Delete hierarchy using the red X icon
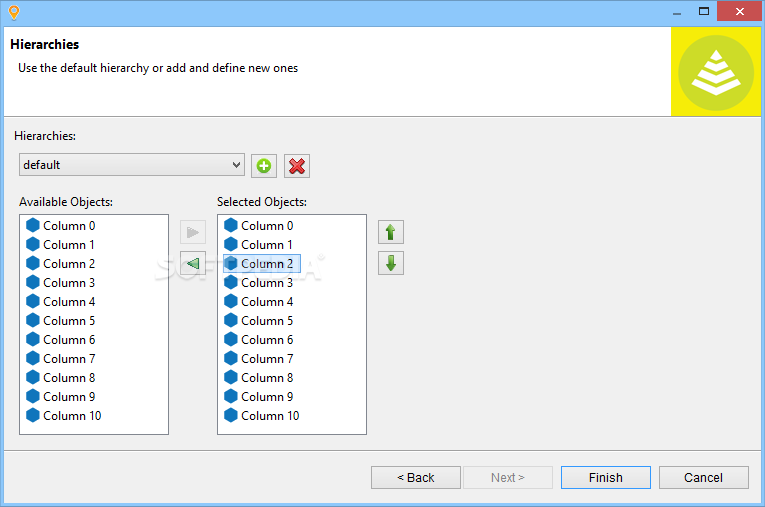765x507 pixels. 297,166
